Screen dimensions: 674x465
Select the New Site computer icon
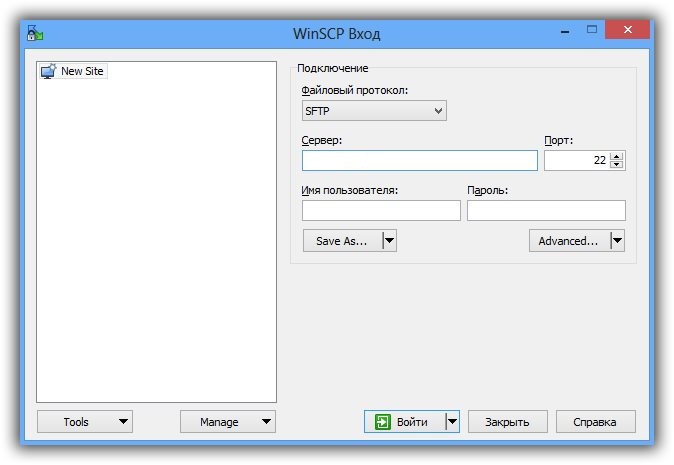pyautogui.click(x=48, y=71)
